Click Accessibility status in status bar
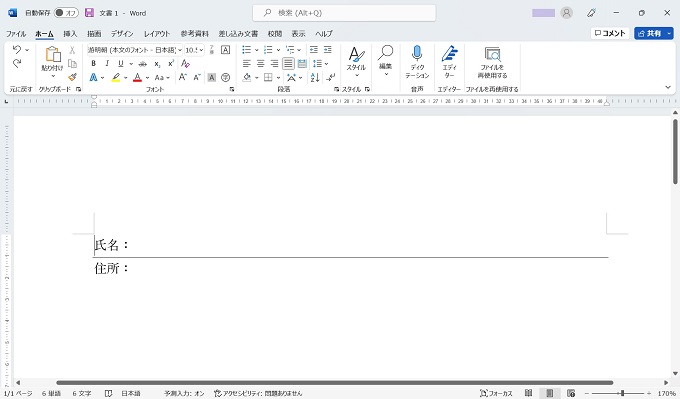 [258, 393]
